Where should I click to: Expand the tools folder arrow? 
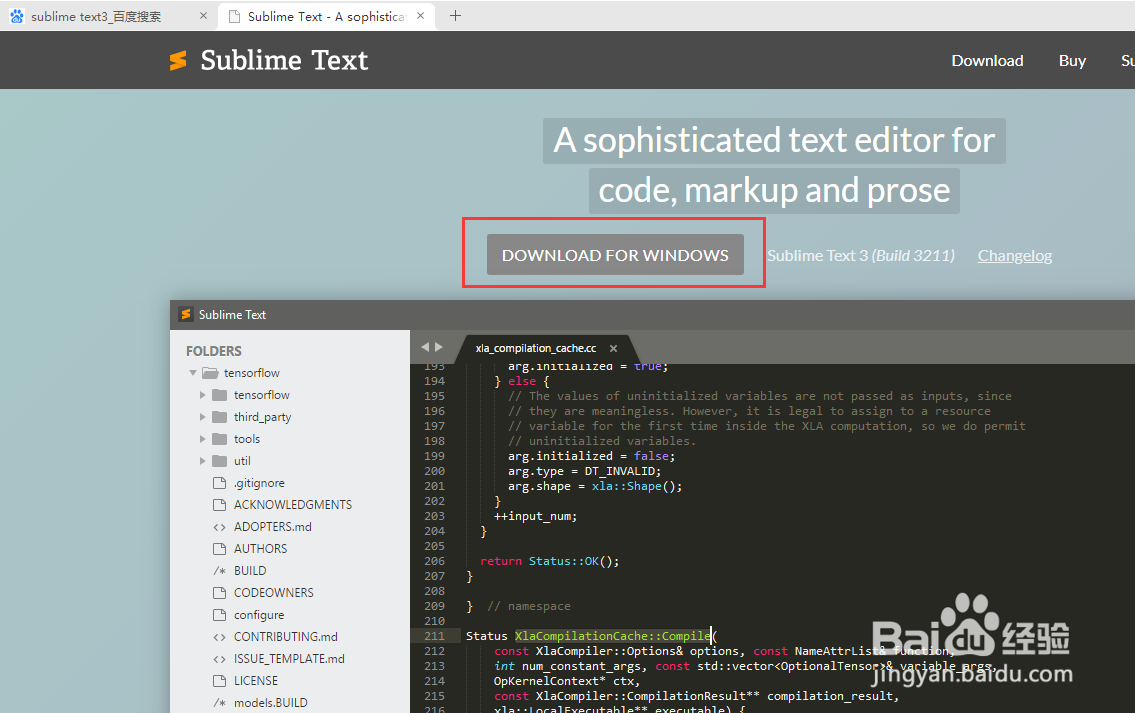tap(203, 439)
